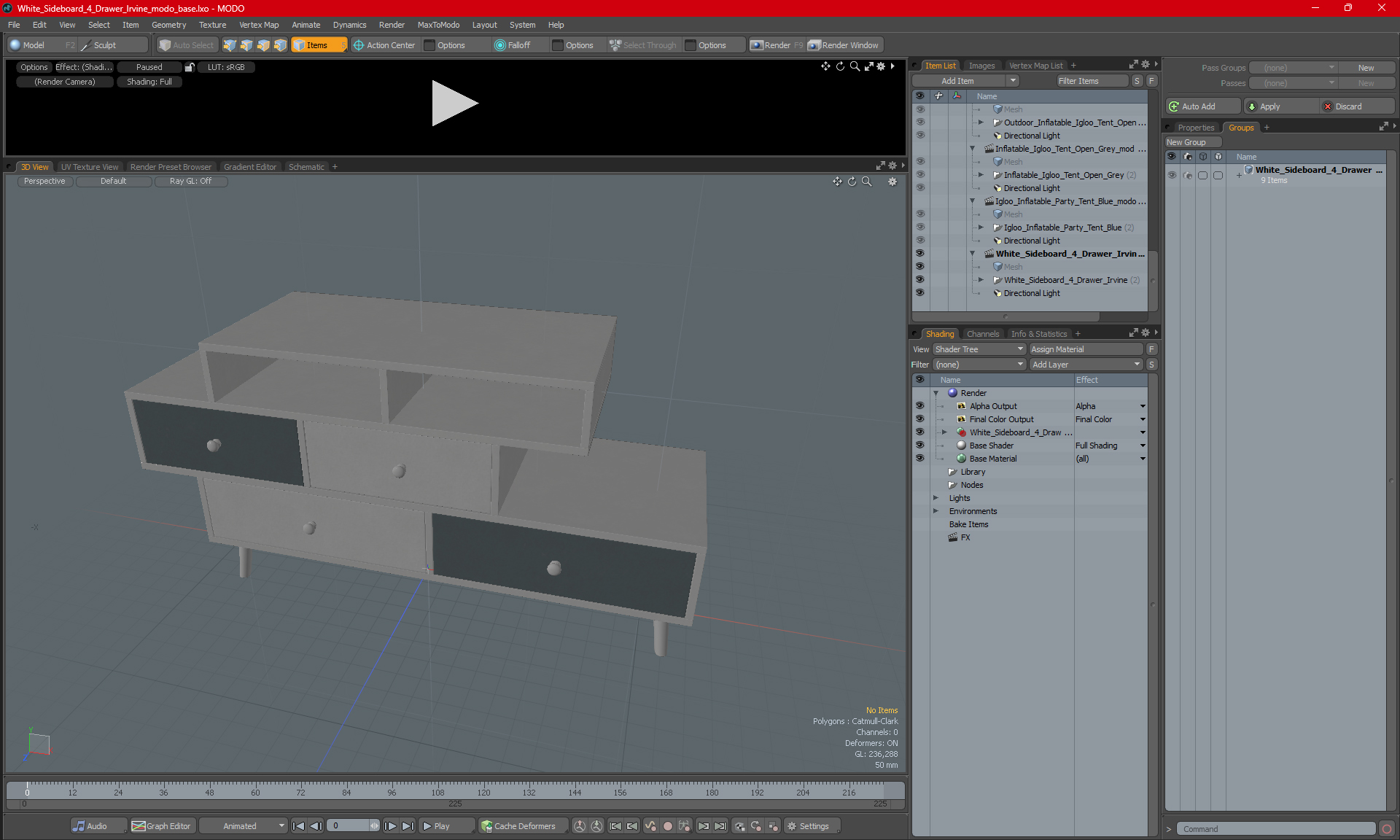This screenshot has height=840, width=1400.
Task: Click Cache Deformers button
Action: point(523,826)
